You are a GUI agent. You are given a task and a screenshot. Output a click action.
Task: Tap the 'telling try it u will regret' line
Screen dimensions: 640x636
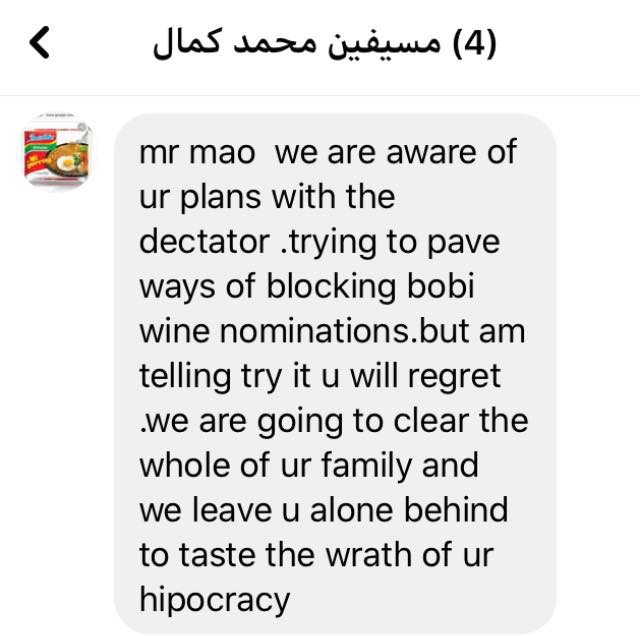tap(320, 377)
